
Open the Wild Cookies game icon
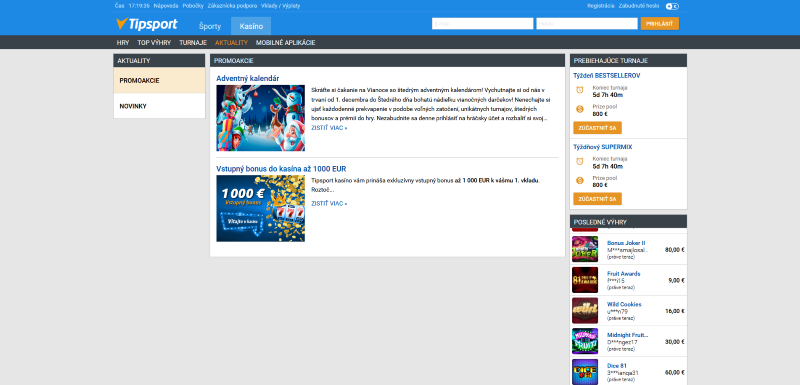click(585, 311)
